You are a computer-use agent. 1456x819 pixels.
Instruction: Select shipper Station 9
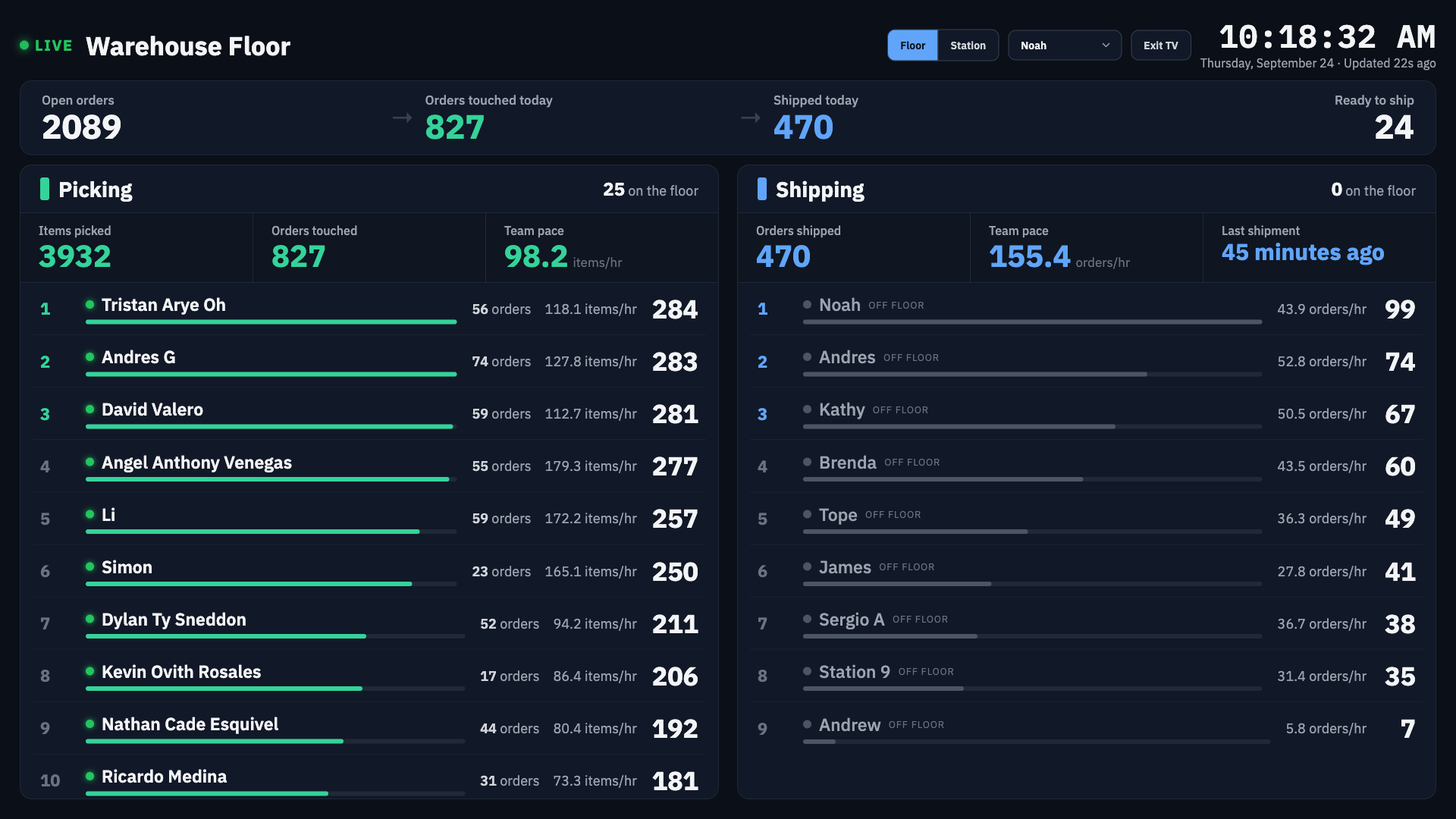[854, 672]
